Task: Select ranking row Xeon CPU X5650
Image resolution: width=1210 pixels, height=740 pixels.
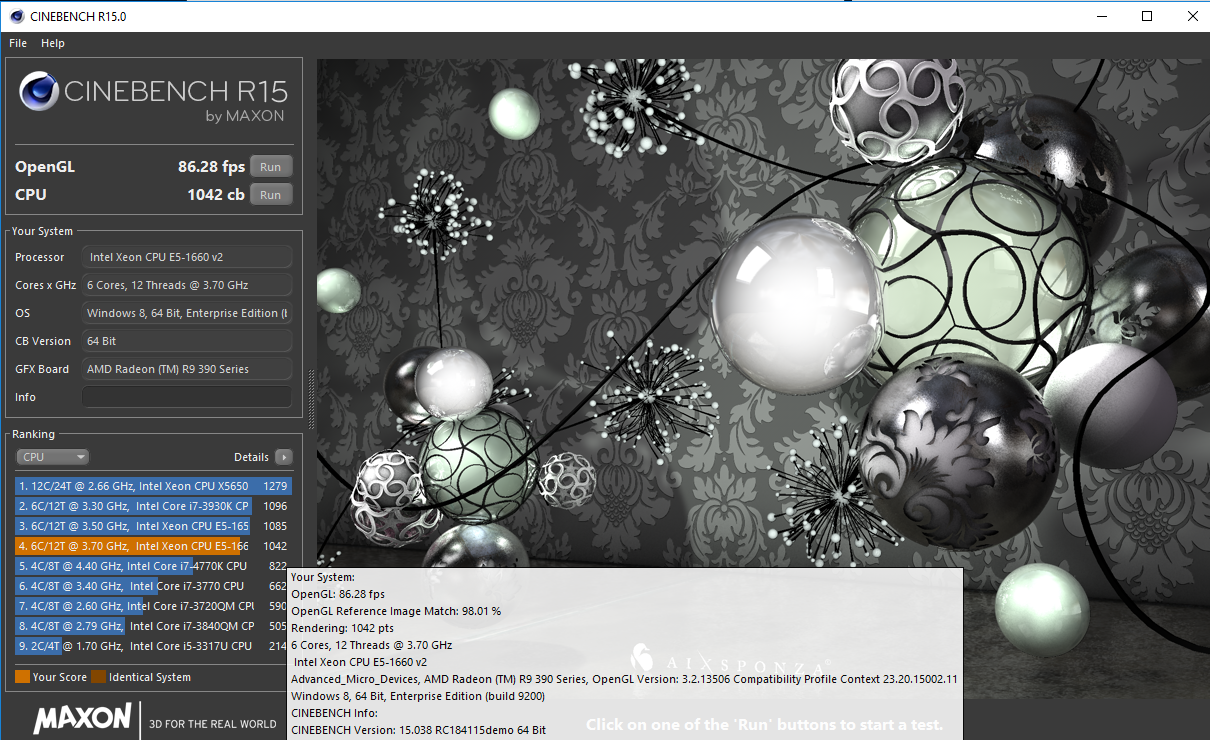Action: coord(154,486)
